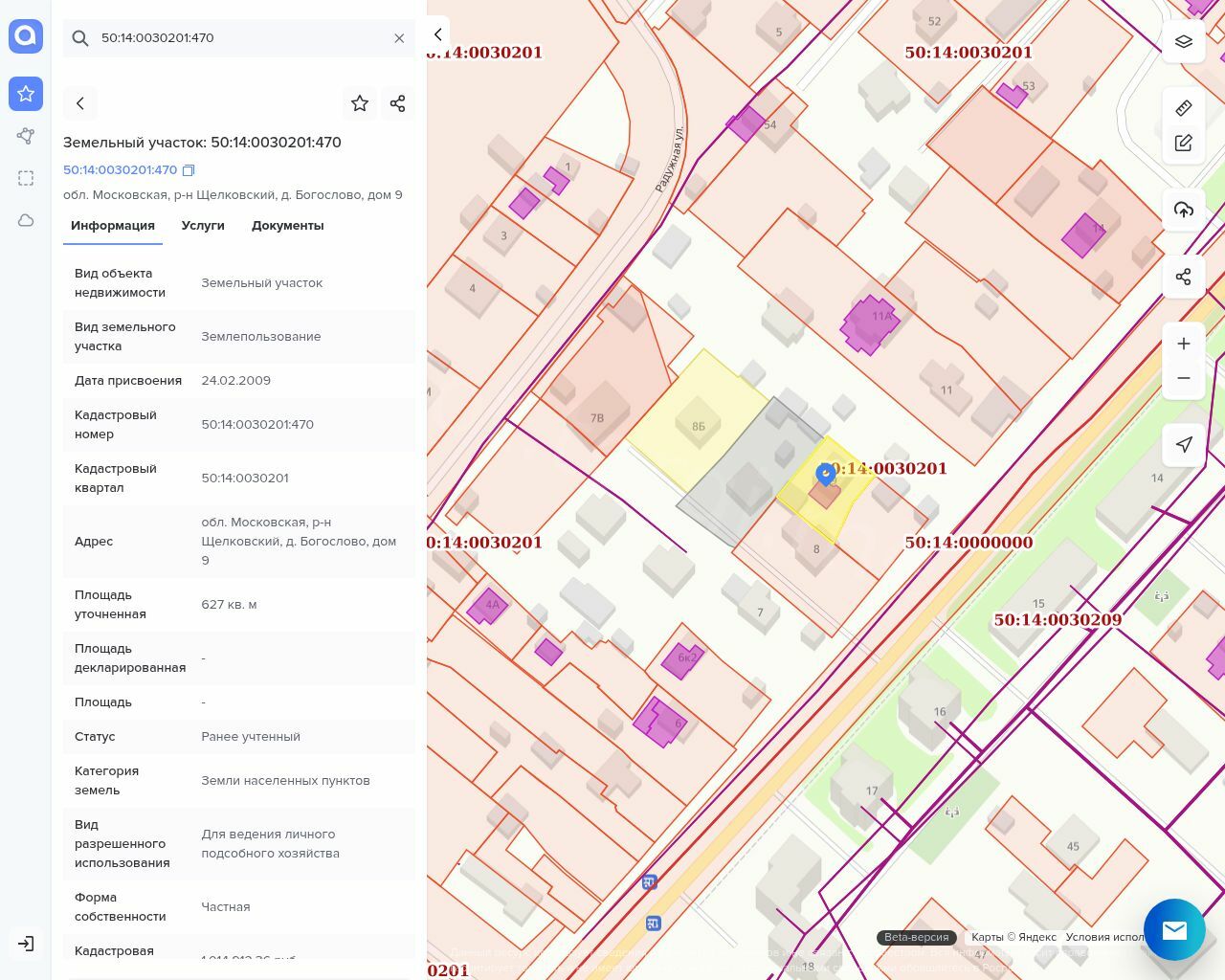Zoom out on the map
Viewport: 1225px width, 980px height.
(1183, 378)
